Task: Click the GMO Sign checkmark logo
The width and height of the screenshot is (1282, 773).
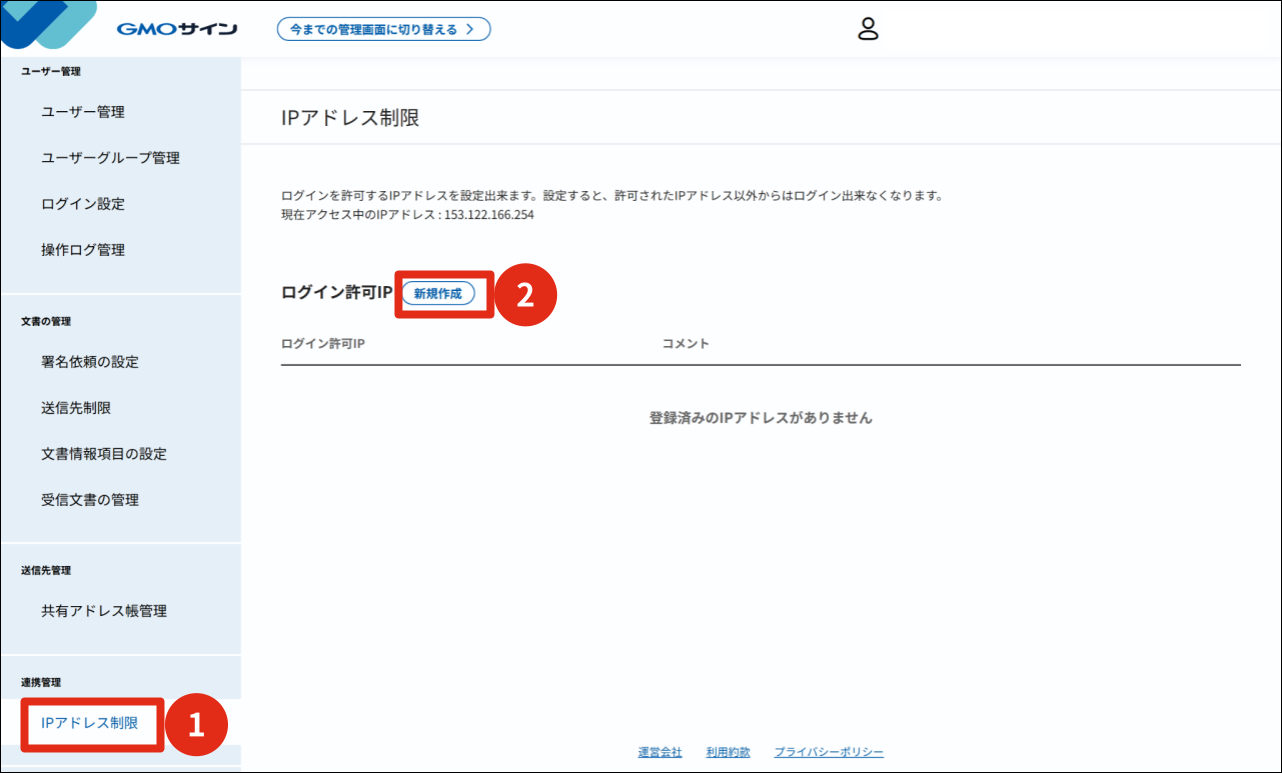Action: pyautogui.click(x=45, y=26)
